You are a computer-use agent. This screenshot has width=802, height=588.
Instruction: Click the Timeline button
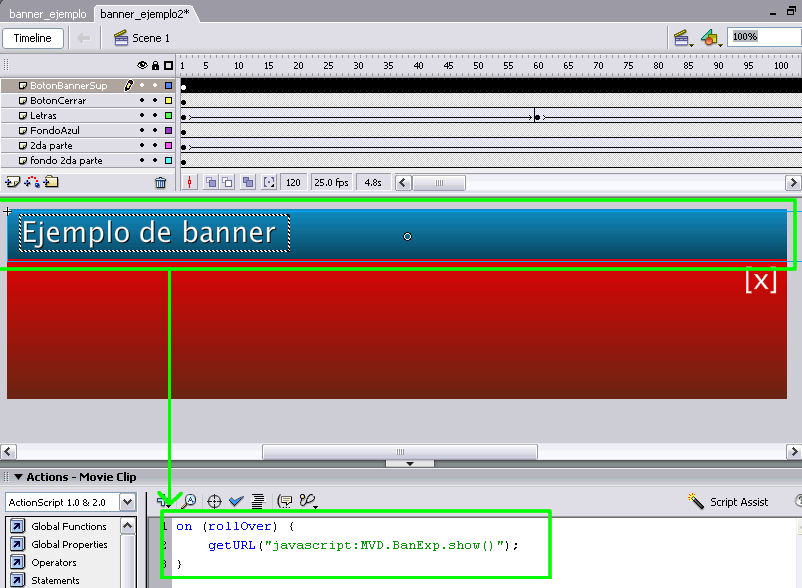(x=32, y=38)
